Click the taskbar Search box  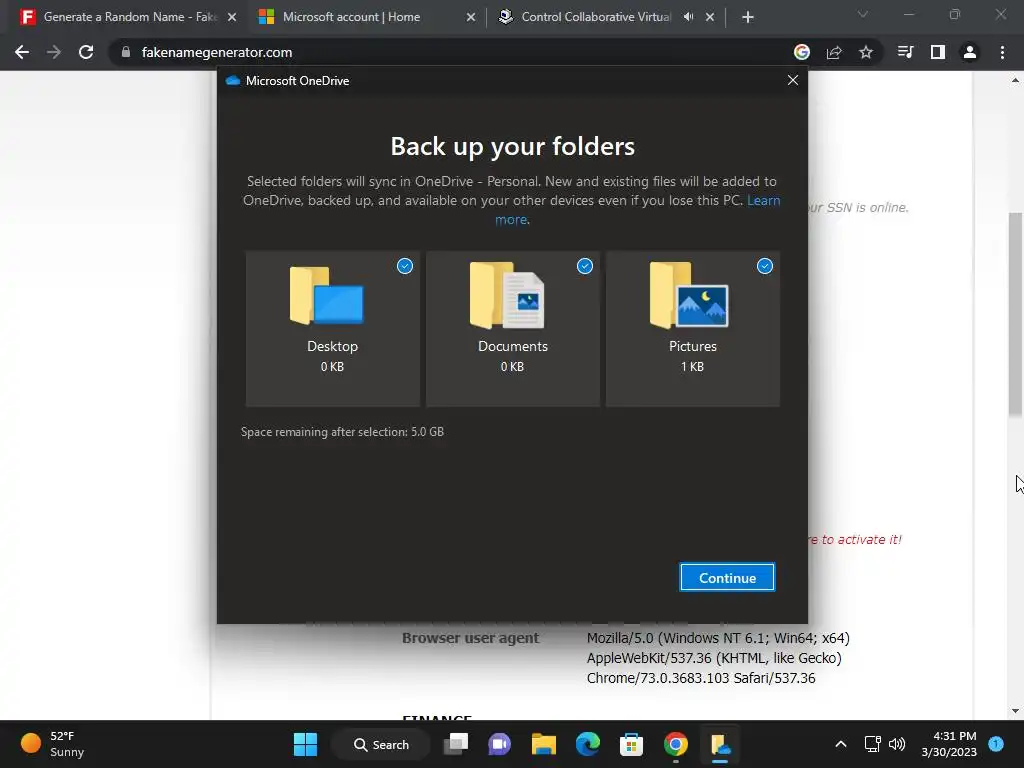pyautogui.click(x=381, y=744)
